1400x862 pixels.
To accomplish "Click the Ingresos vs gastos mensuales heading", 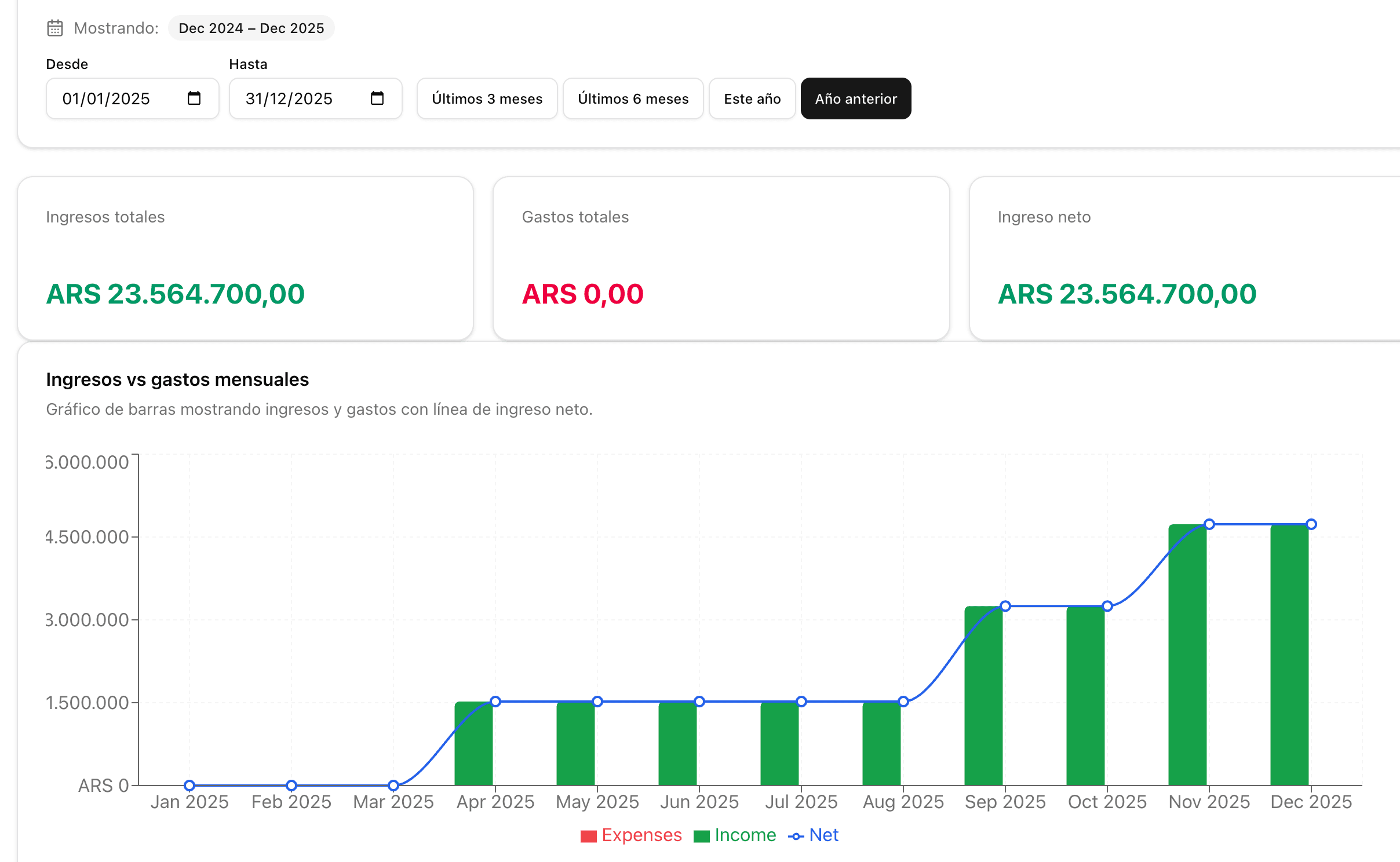I will click(x=177, y=379).
